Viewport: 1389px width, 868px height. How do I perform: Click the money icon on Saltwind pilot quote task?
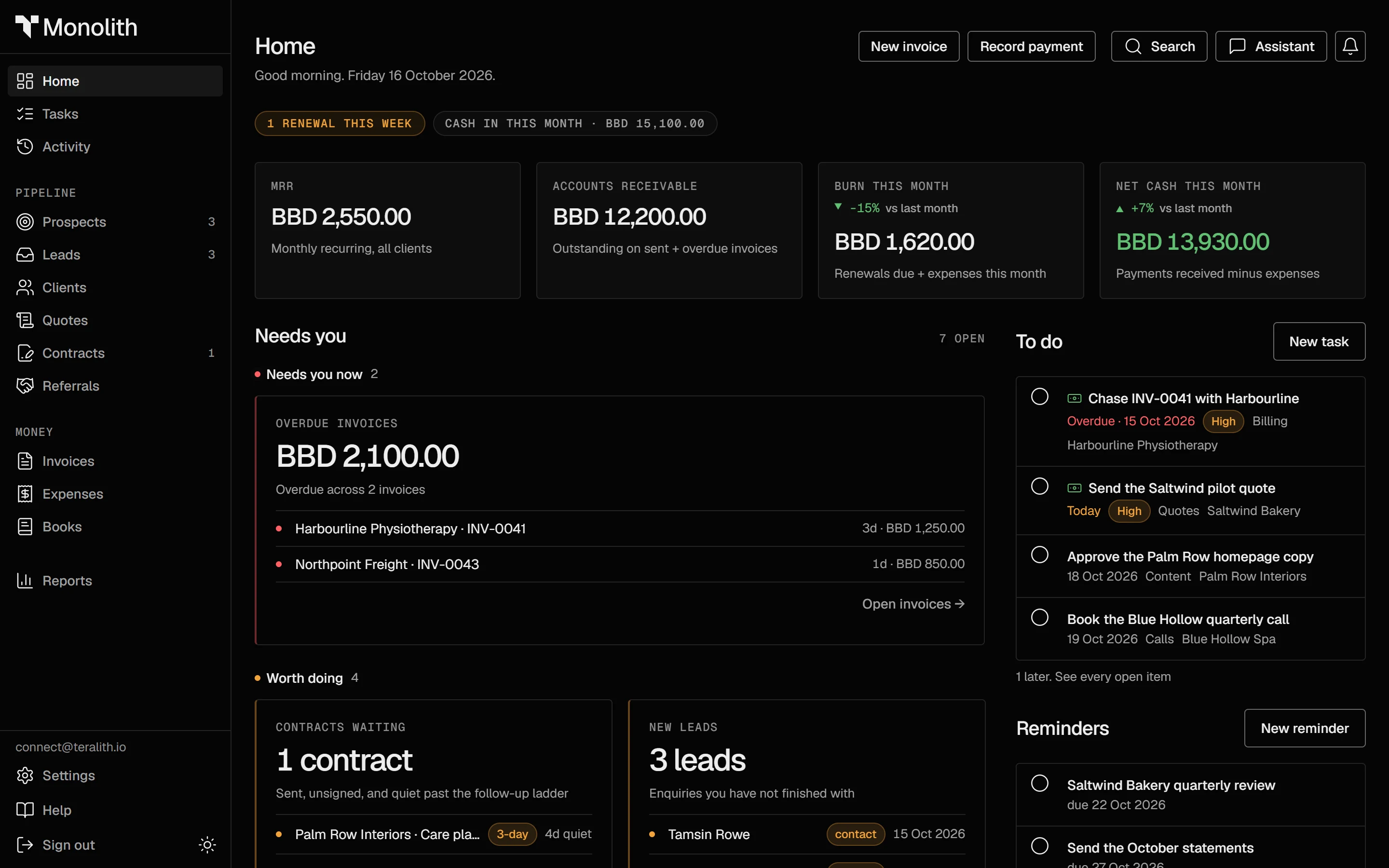pyautogui.click(x=1074, y=488)
